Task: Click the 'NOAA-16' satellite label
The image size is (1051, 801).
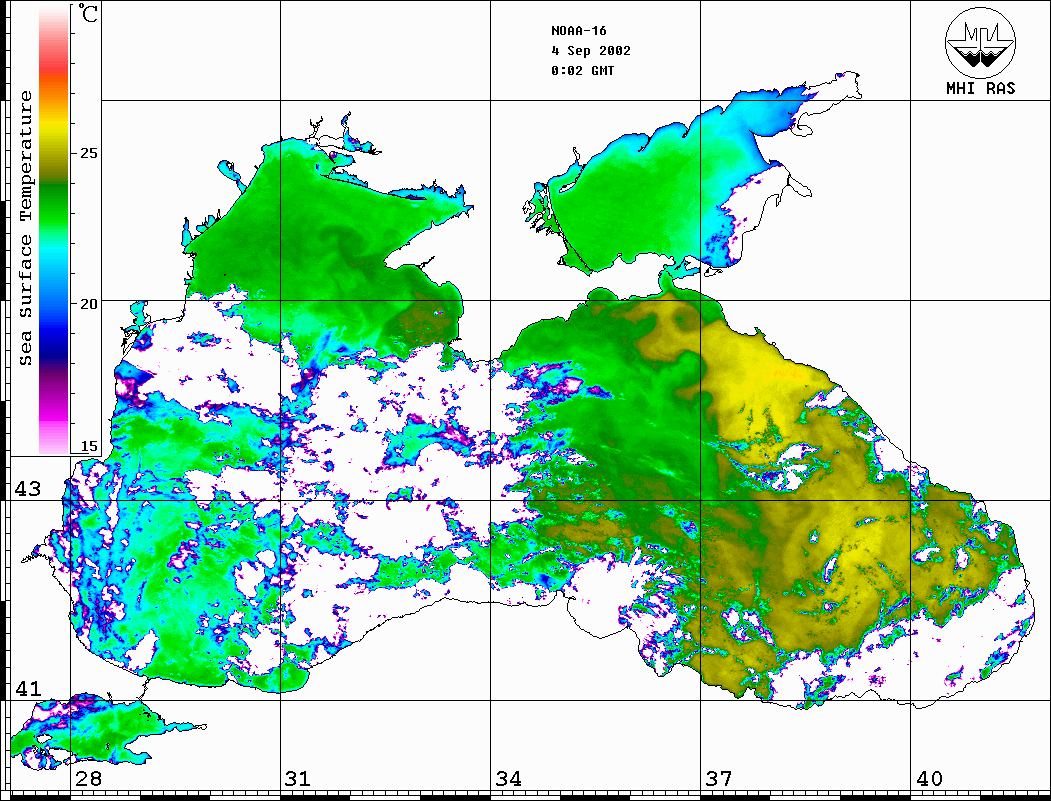Action: [578, 31]
